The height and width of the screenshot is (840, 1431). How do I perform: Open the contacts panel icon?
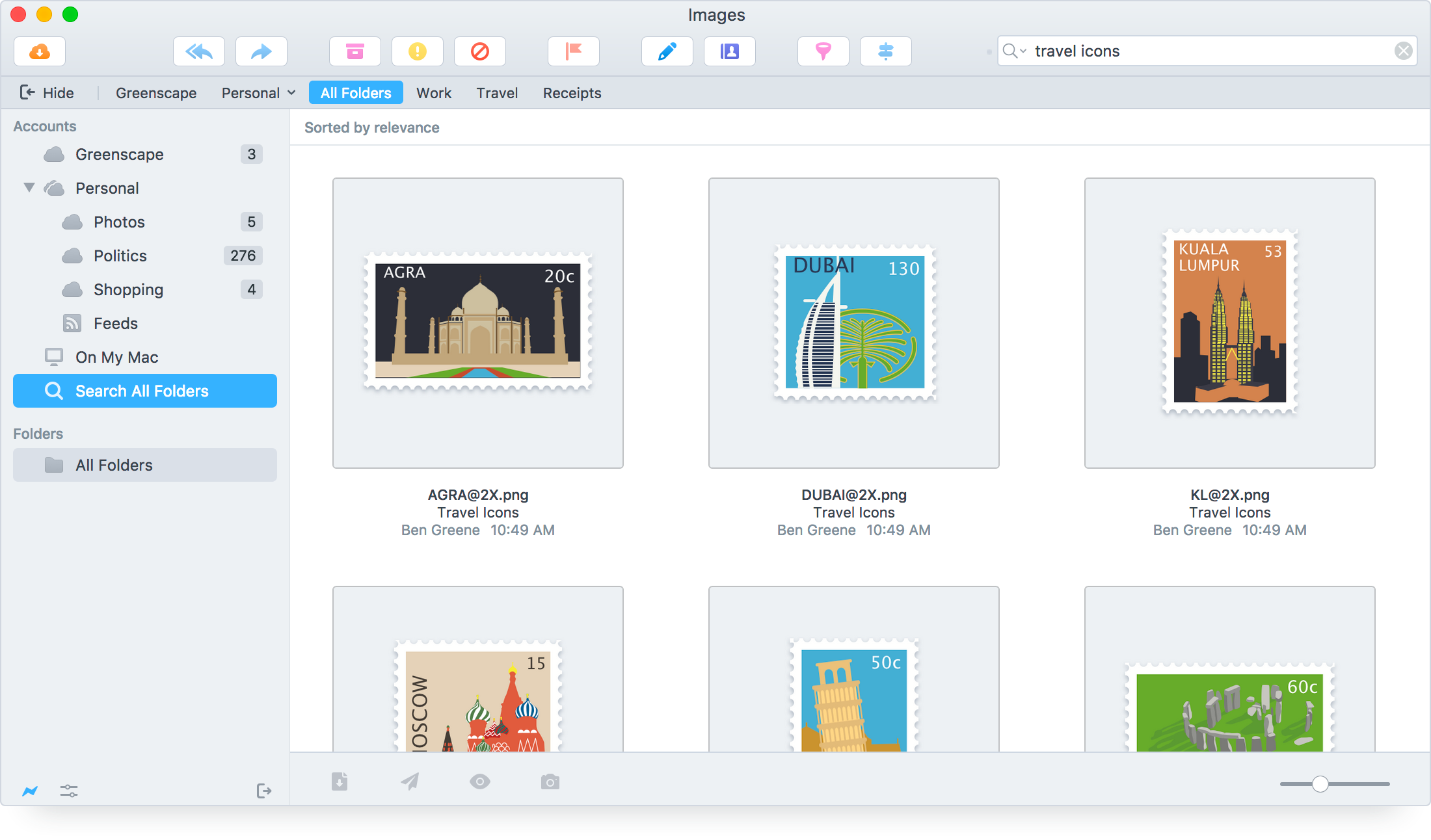click(729, 51)
